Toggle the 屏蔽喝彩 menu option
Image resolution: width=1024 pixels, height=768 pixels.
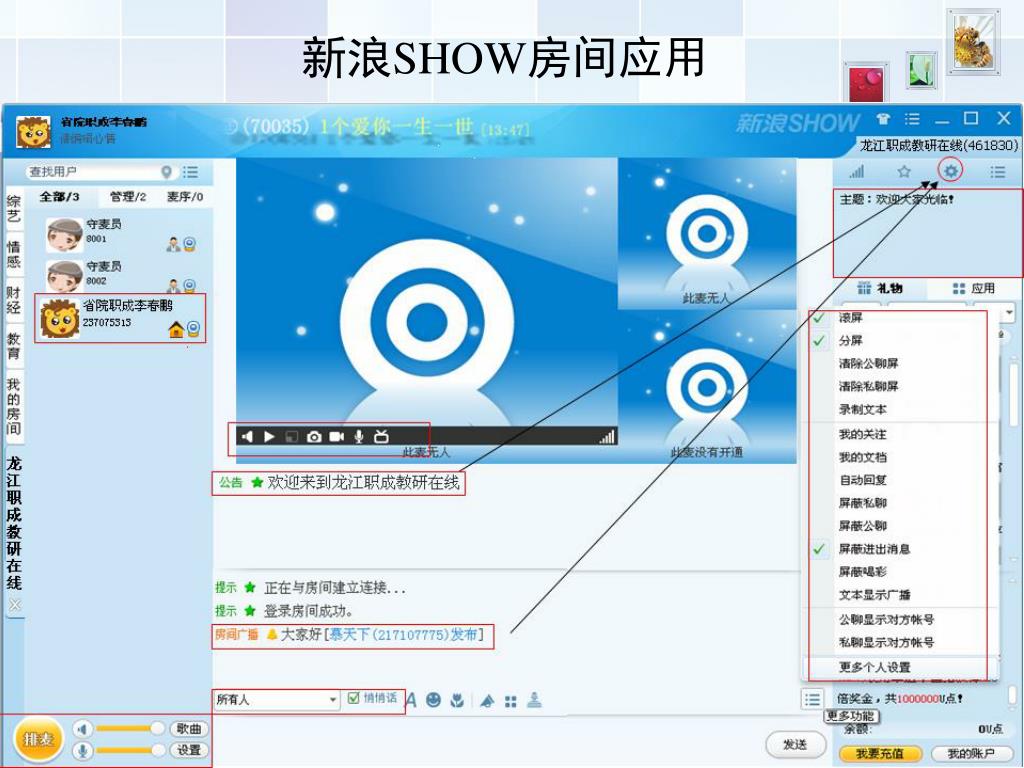[863, 572]
